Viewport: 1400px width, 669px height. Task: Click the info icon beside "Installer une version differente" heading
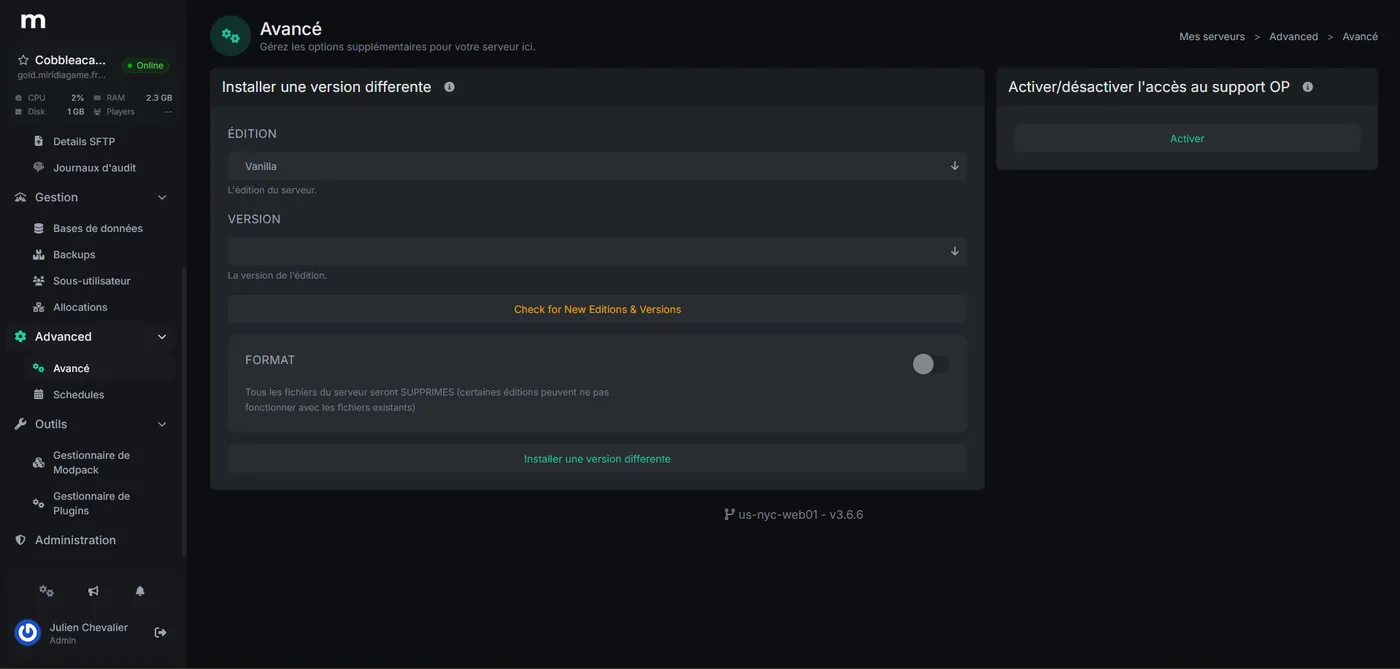[449, 87]
